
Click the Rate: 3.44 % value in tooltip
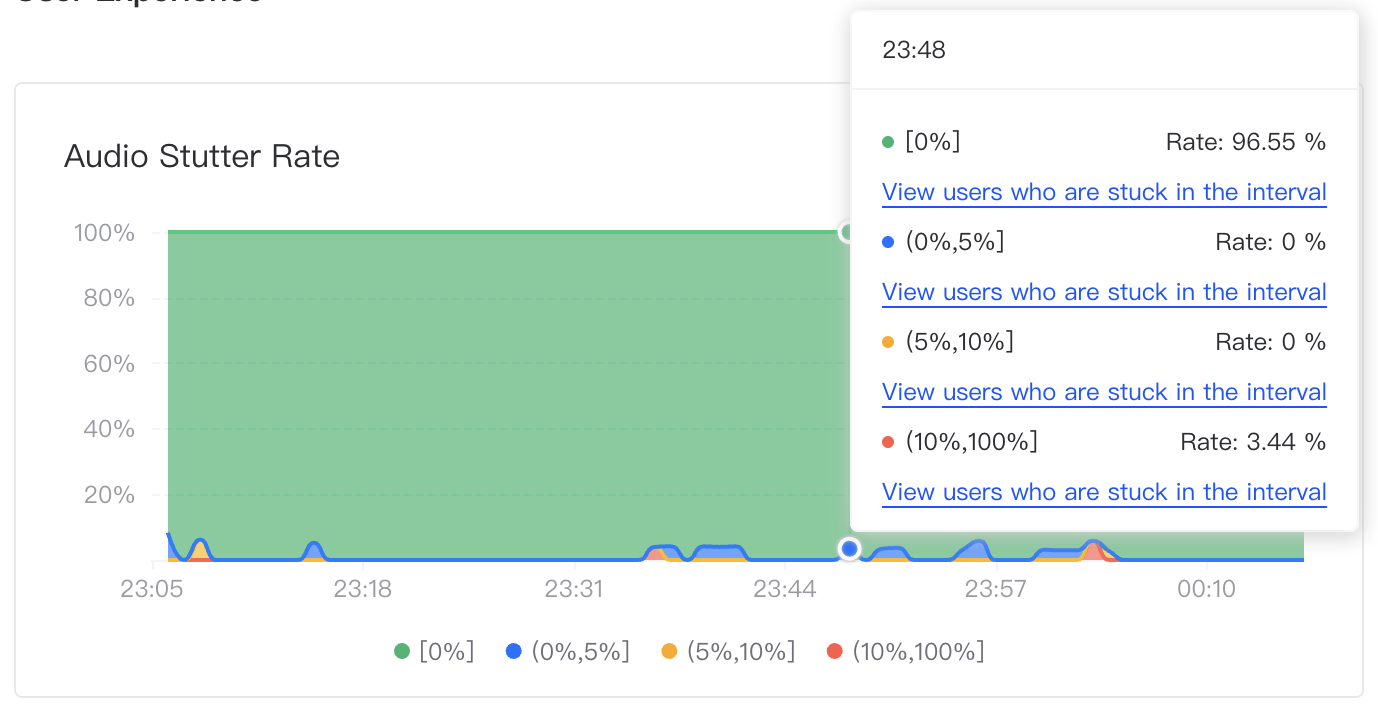point(1253,442)
